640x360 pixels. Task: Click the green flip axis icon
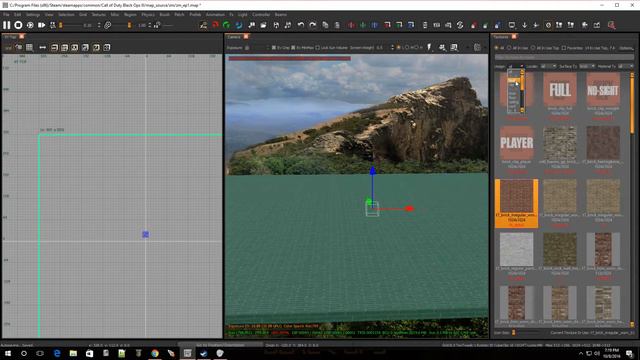click(363, 25)
